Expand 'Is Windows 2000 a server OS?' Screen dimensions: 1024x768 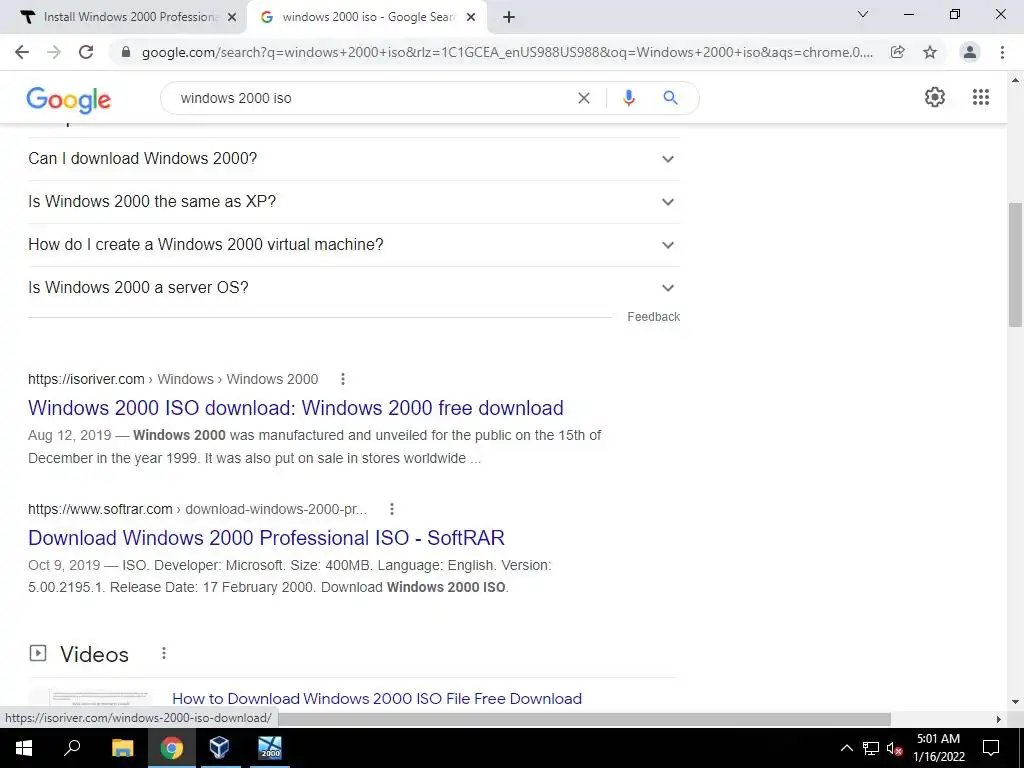(354, 288)
